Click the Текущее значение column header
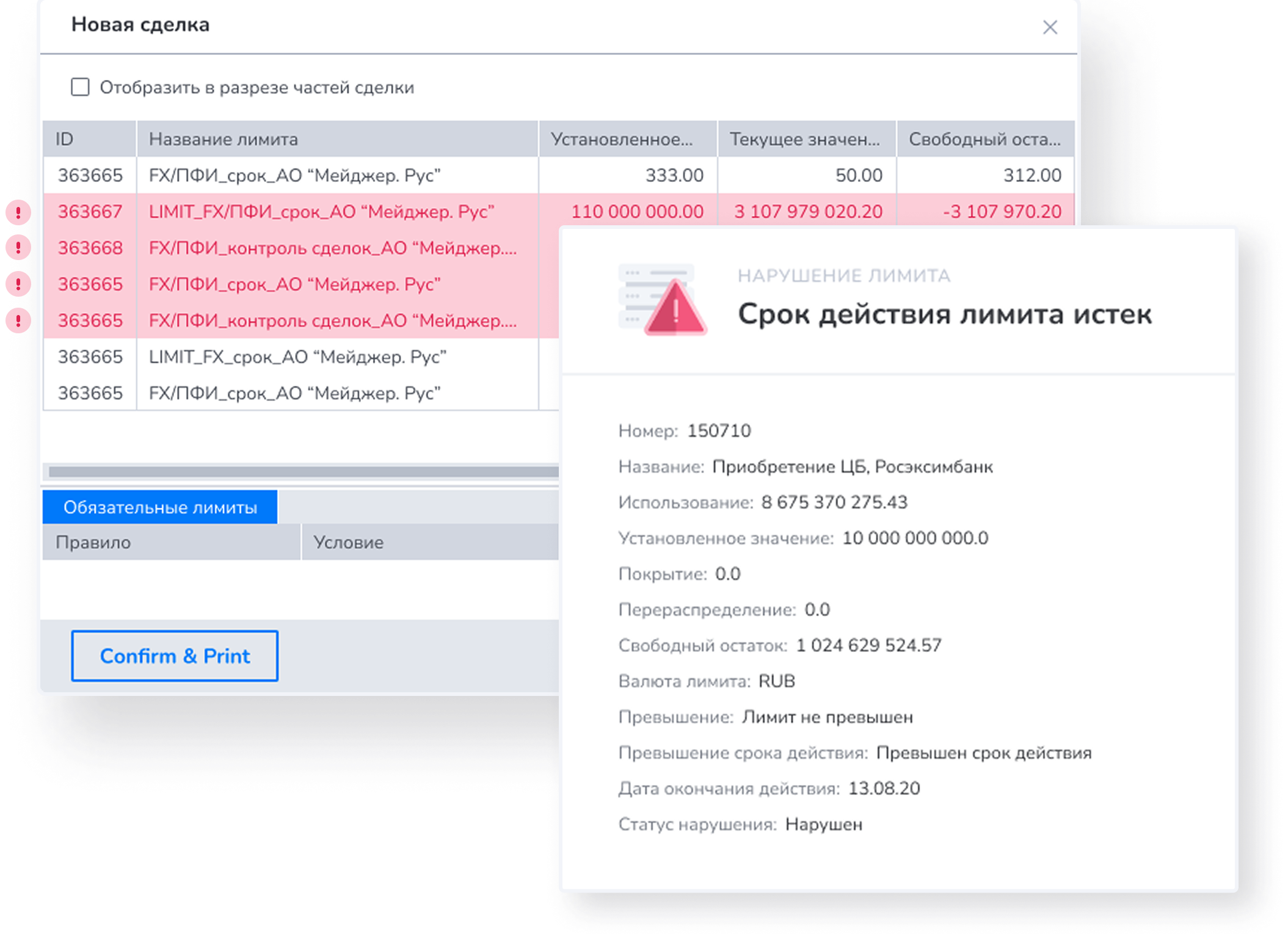 tap(806, 139)
